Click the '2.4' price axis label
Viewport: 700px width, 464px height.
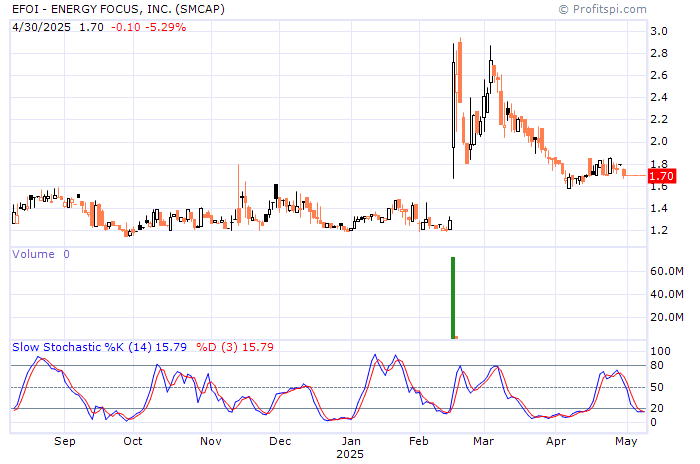[659, 97]
